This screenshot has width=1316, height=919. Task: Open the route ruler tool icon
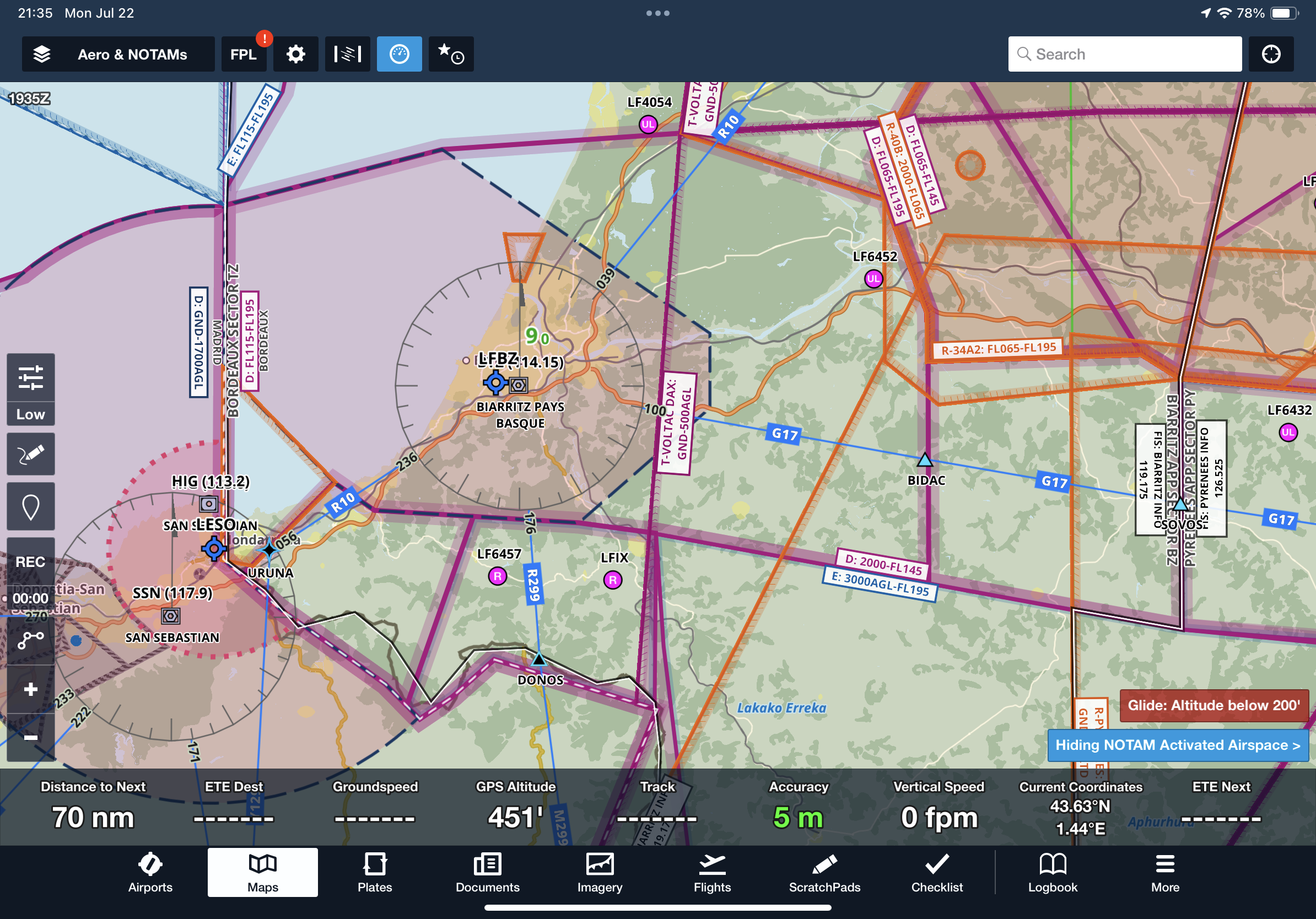[31, 640]
